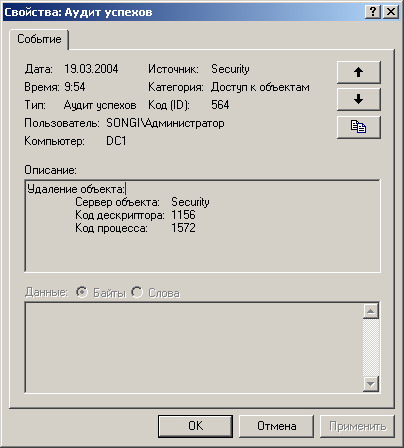Screen dimensions: 404x448
Task: Click the data box scrollbar up arrow
Action: (371, 311)
